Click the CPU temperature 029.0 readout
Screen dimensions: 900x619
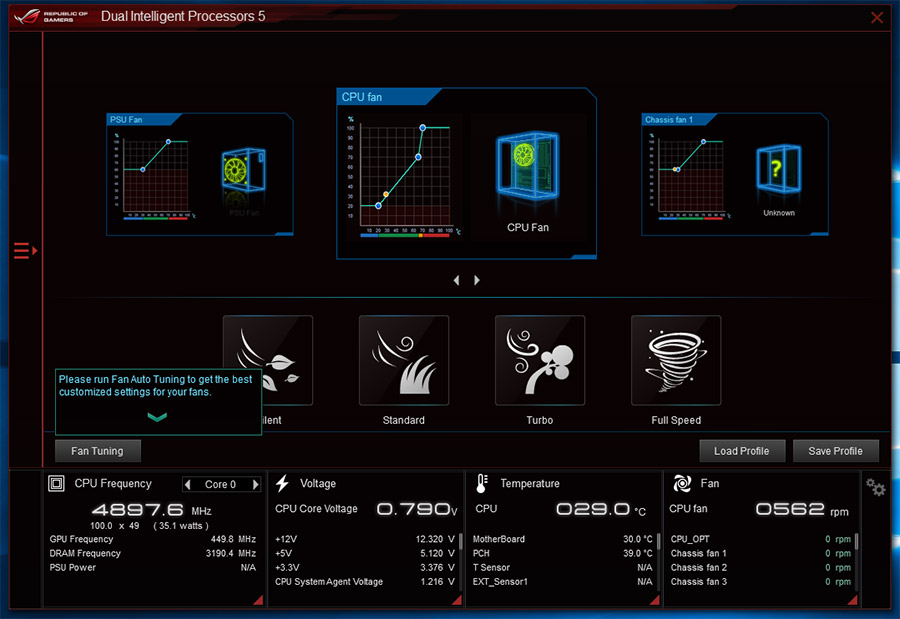(x=601, y=510)
